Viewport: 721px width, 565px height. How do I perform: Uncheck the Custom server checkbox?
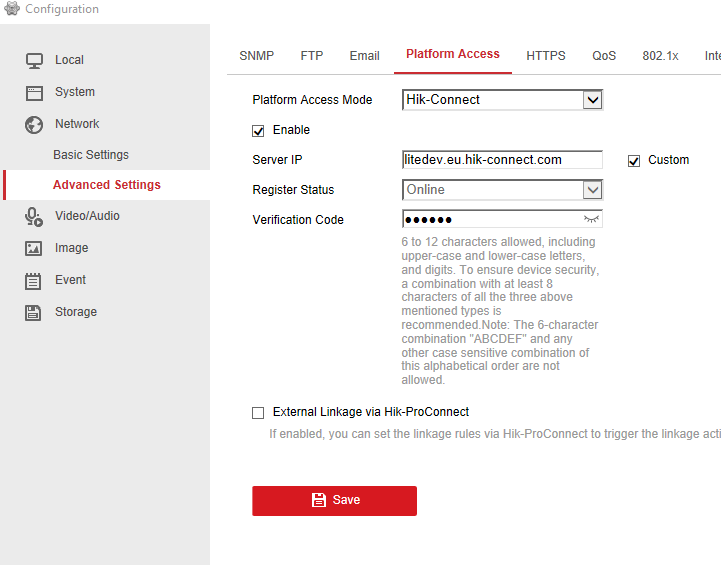(x=634, y=160)
